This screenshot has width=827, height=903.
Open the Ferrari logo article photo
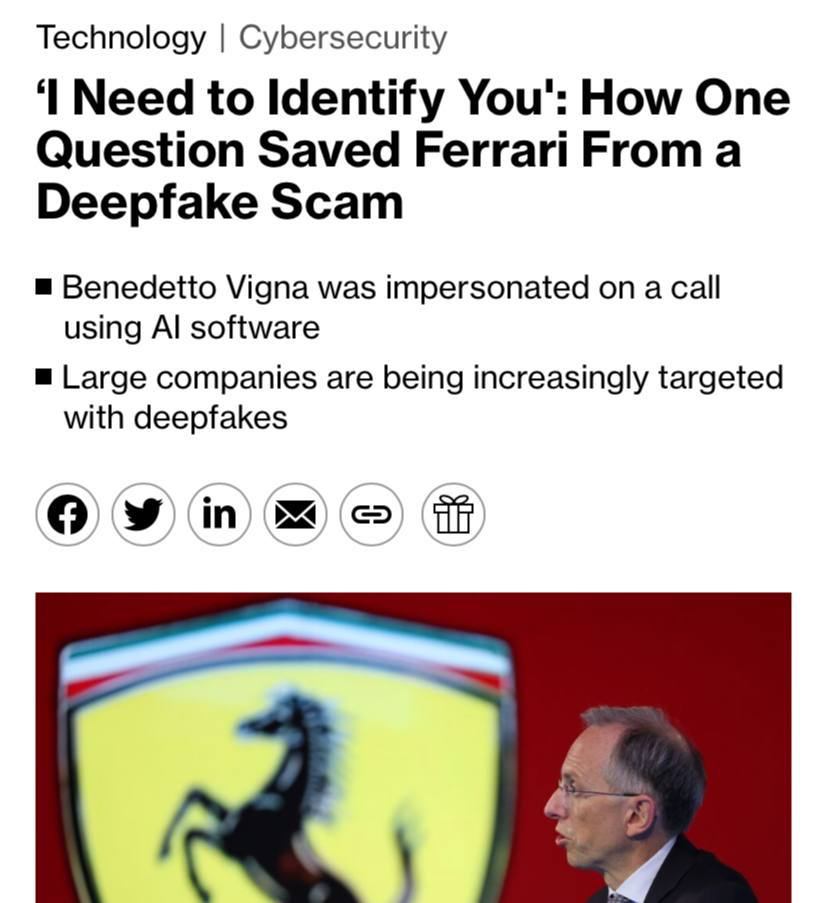(x=413, y=748)
